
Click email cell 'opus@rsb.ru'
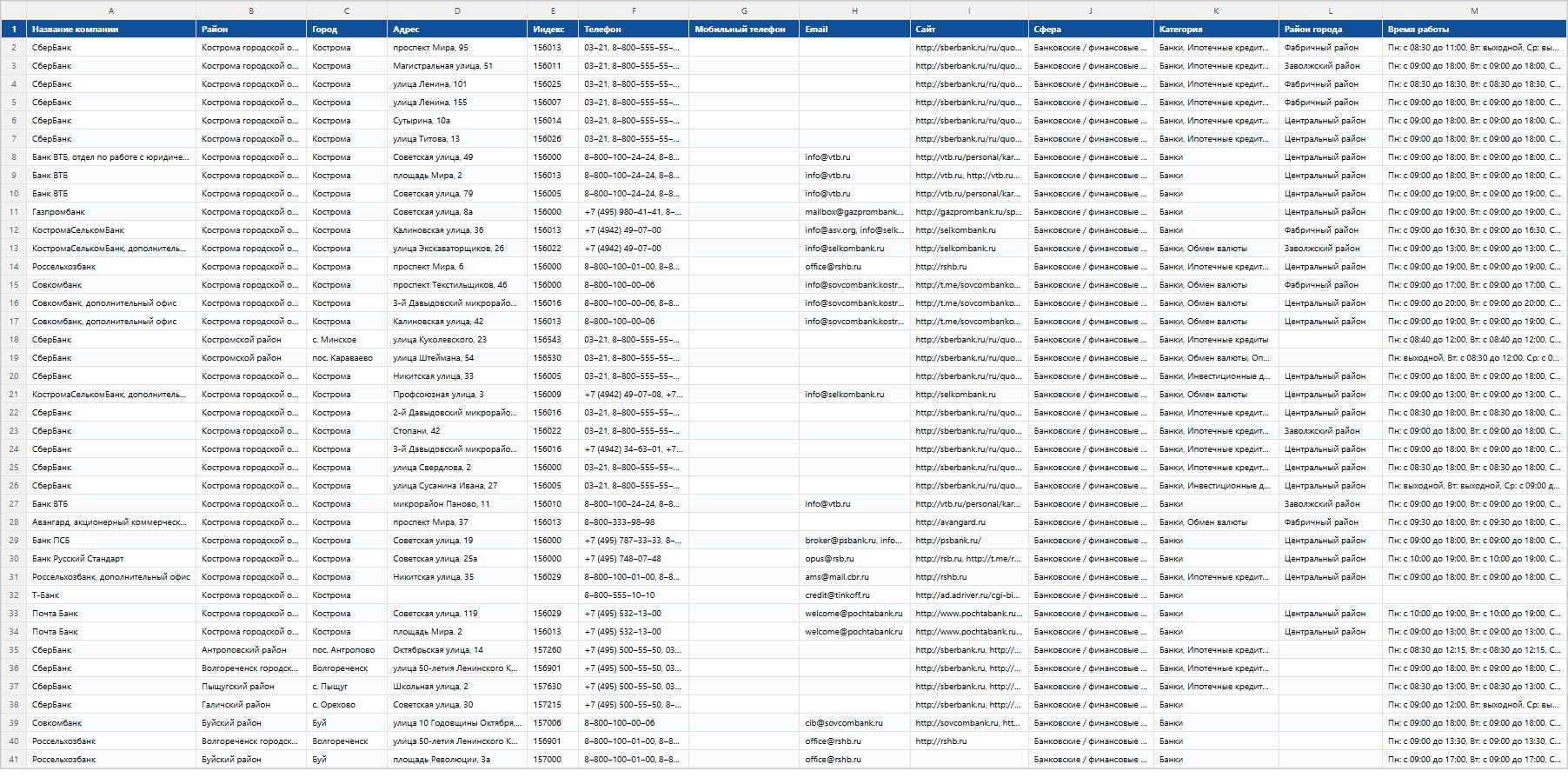click(x=854, y=559)
